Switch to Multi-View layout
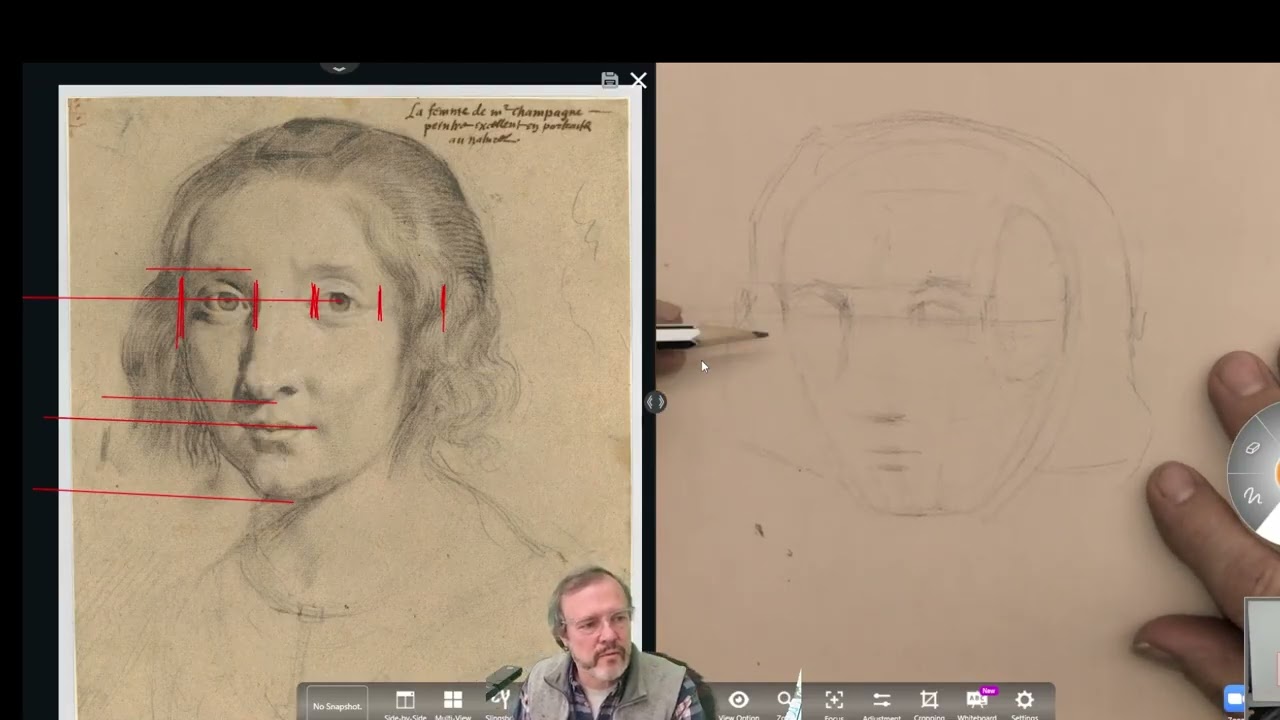1280x720 pixels. (x=453, y=703)
